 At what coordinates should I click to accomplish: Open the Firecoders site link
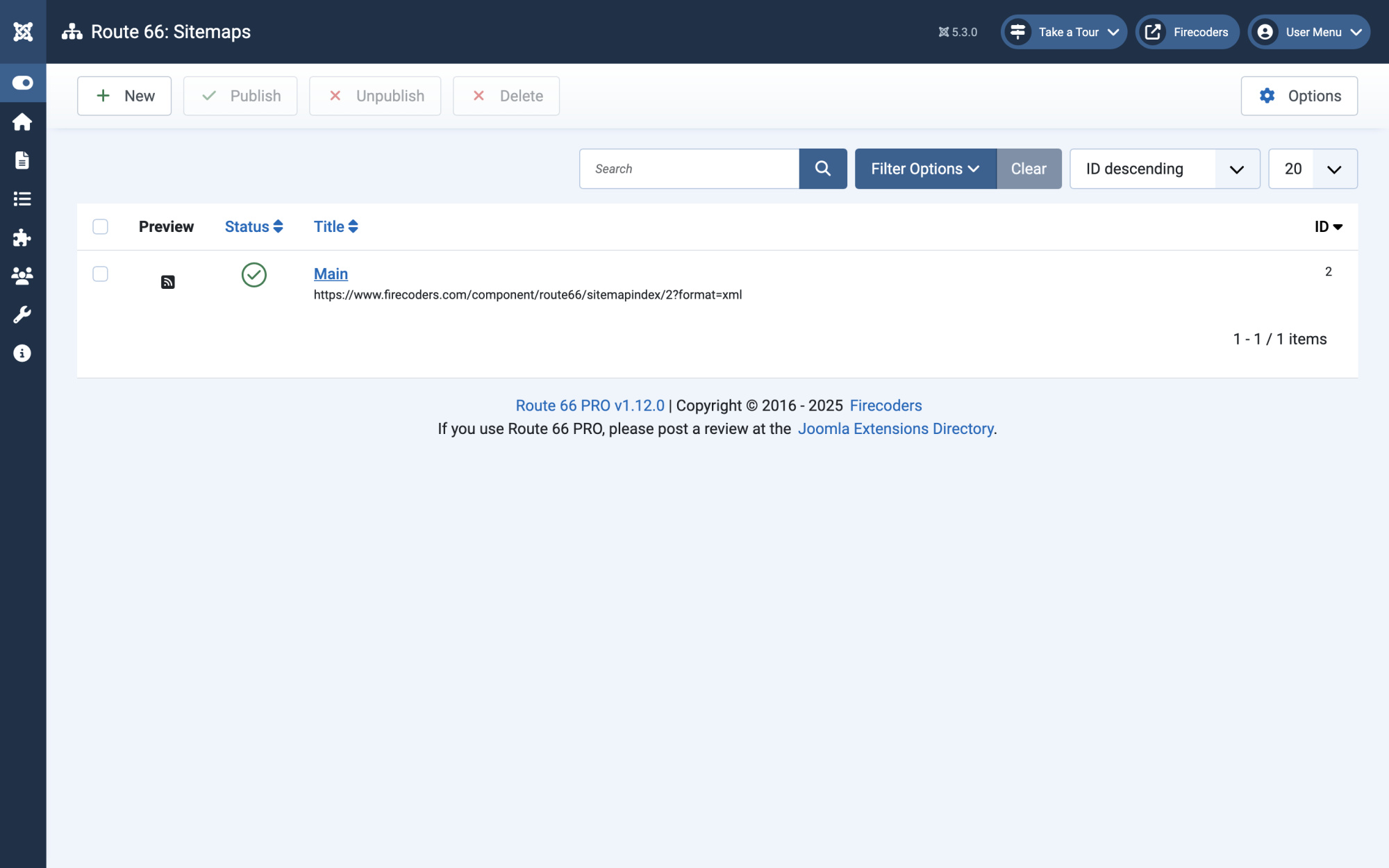tap(1187, 32)
